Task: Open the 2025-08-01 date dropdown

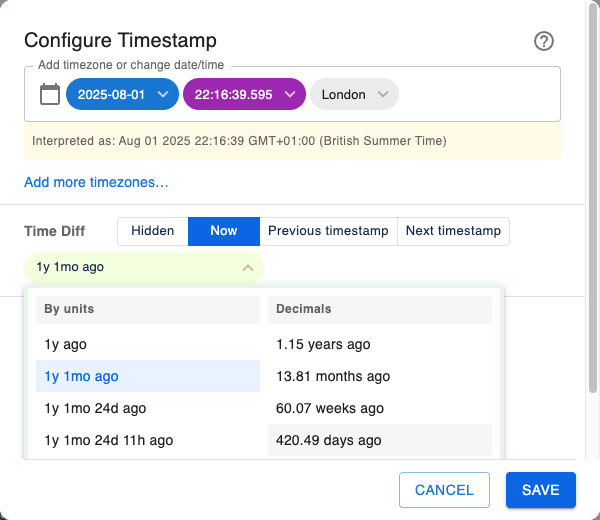Action: coord(122,94)
